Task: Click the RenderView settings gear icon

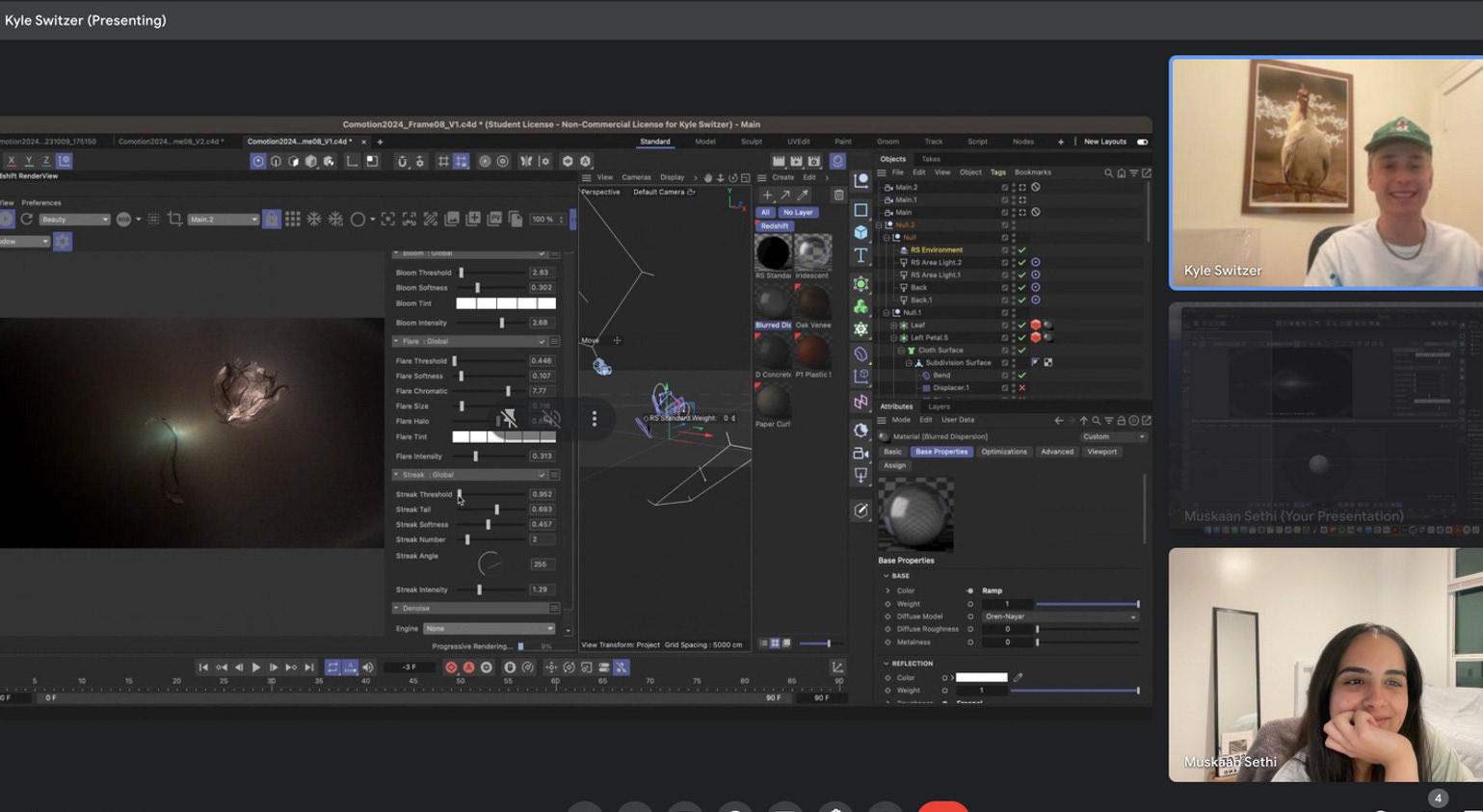Action: 63,241
